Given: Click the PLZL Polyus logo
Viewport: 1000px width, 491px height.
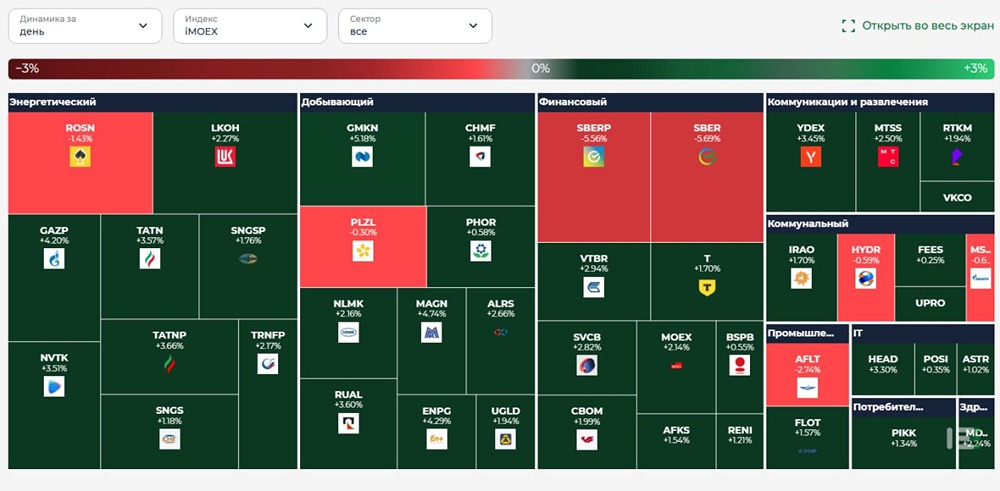Looking at the screenshot, I should 363,251.
